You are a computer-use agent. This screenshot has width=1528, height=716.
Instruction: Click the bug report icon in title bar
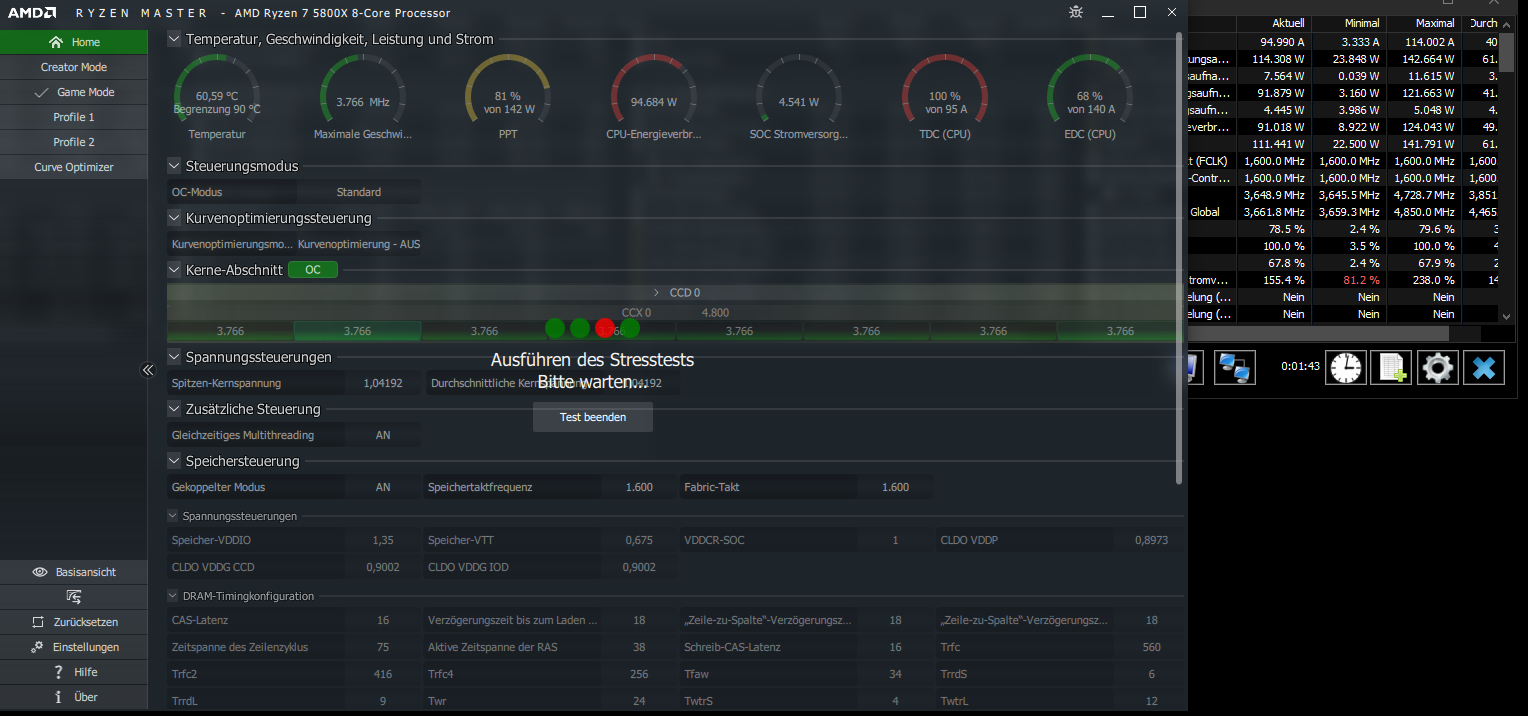pos(1076,12)
